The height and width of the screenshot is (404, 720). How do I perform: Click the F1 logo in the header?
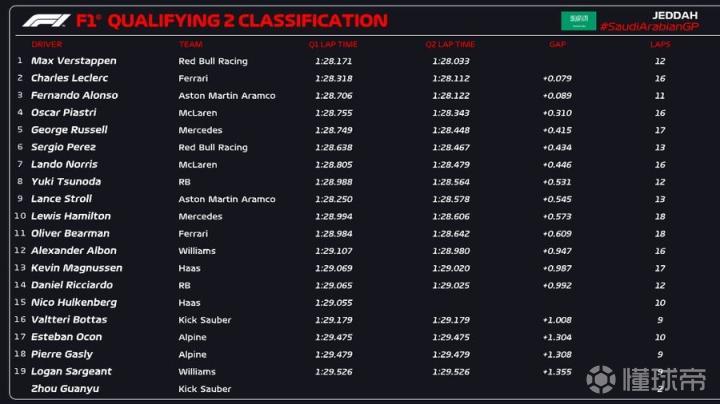tap(45, 20)
